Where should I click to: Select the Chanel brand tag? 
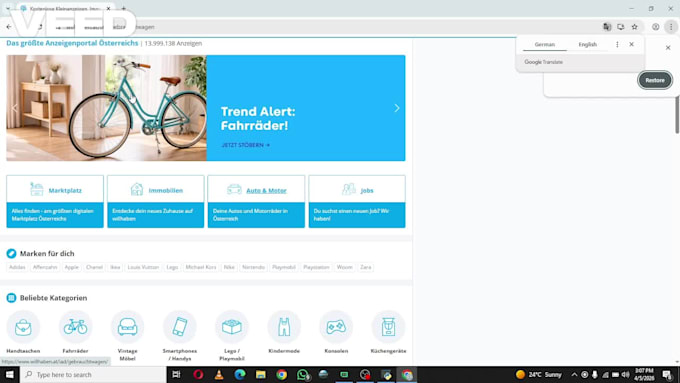94,267
